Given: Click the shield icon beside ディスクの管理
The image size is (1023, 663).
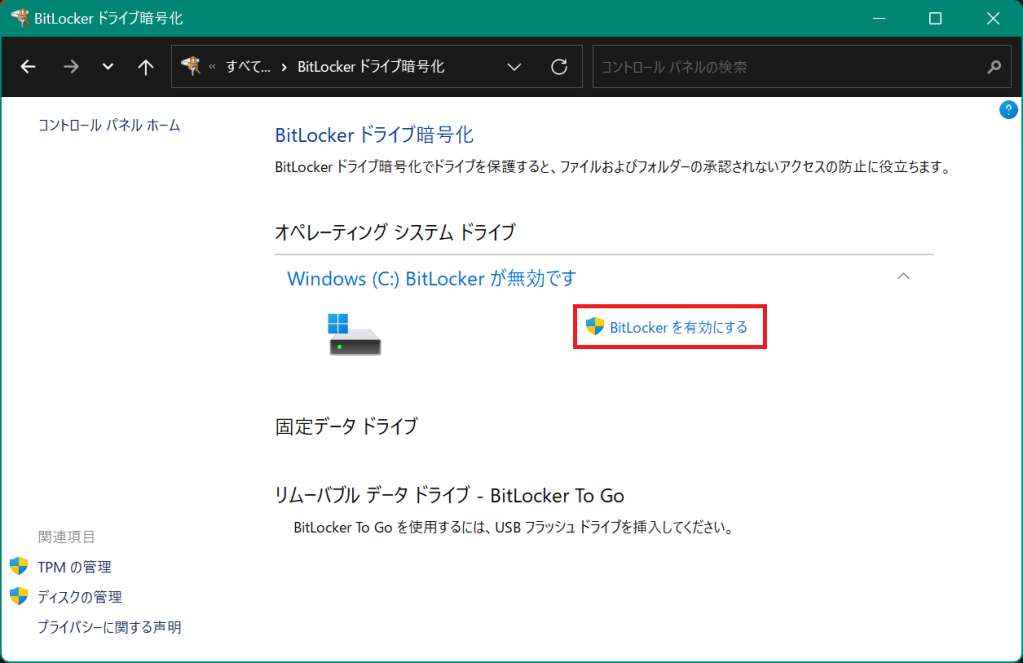Looking at the screenshot, I should pyautogui.click(x=19, y=596).
